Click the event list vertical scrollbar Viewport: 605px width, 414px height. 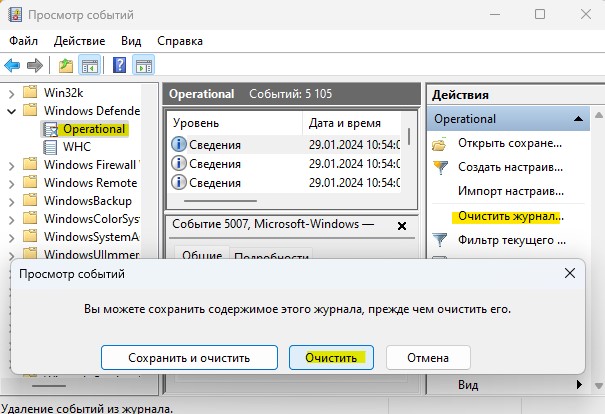(x=409, y=136)
